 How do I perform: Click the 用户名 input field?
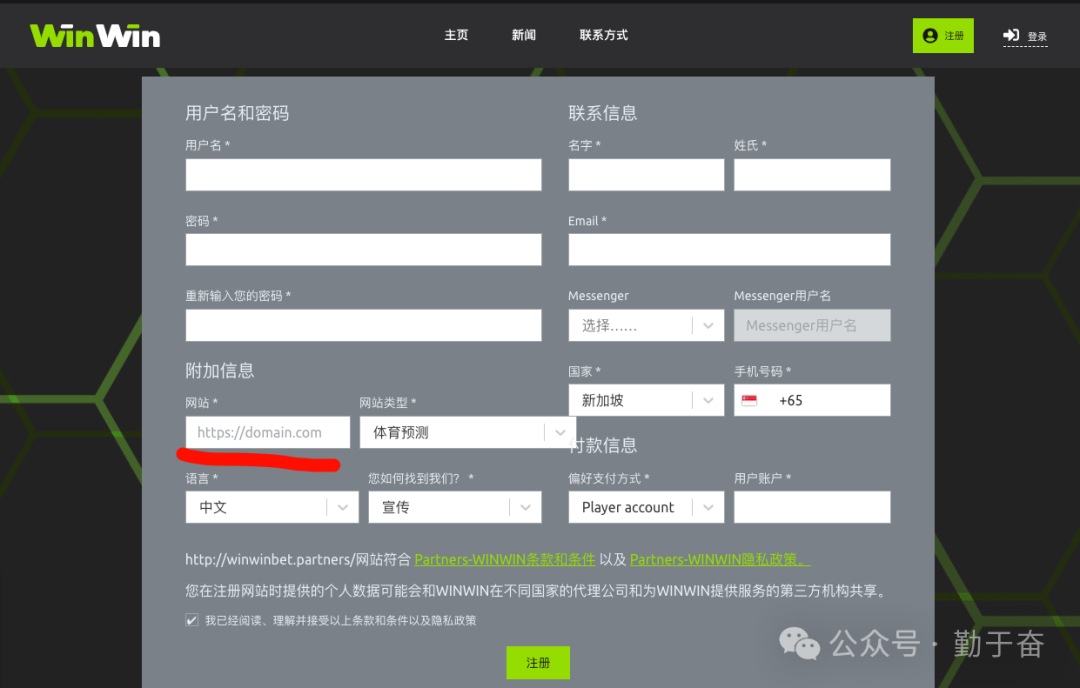pyautogui.click(x=363, y=174)
